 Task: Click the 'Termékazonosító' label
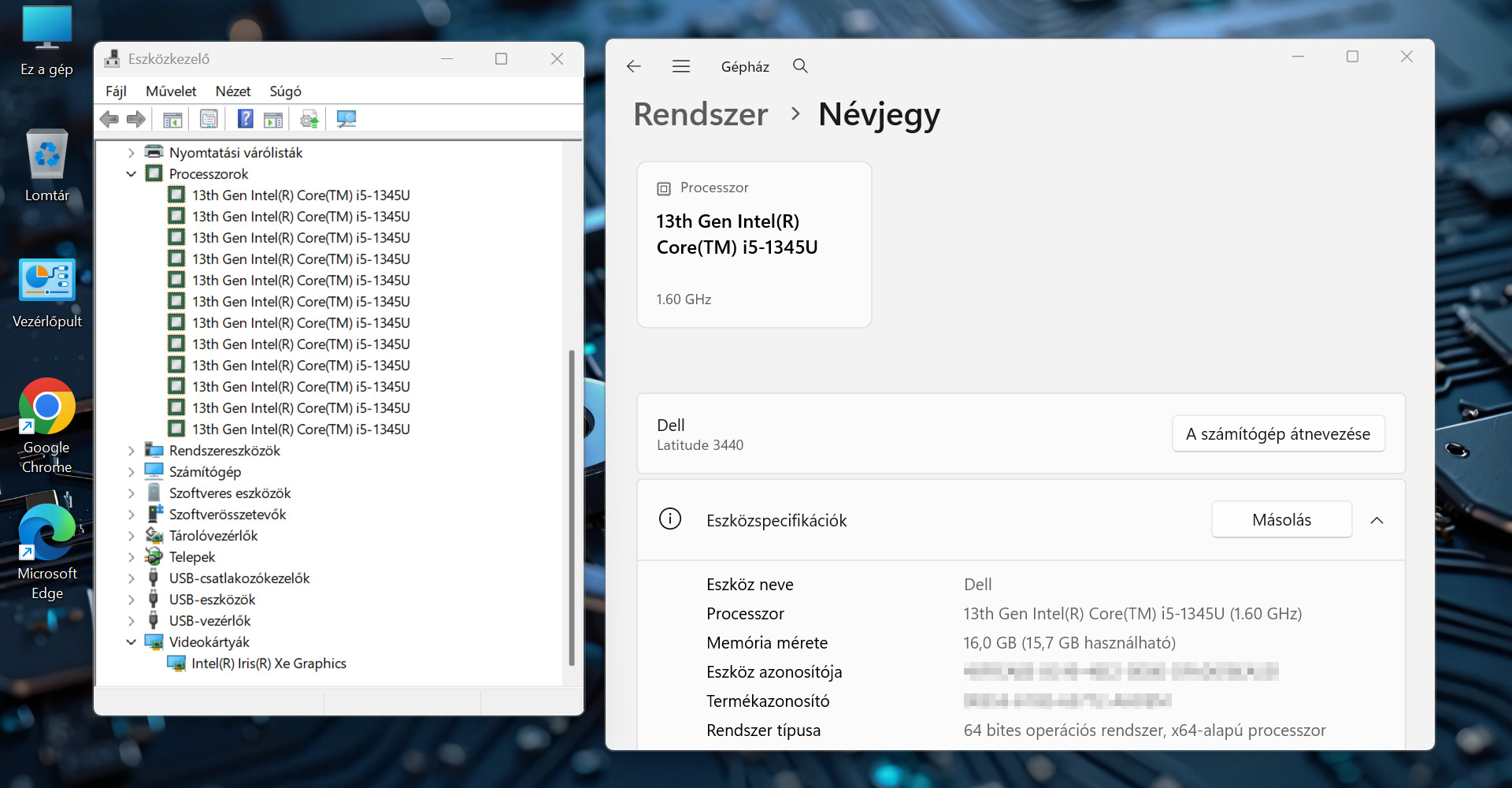tap(768, 701)
